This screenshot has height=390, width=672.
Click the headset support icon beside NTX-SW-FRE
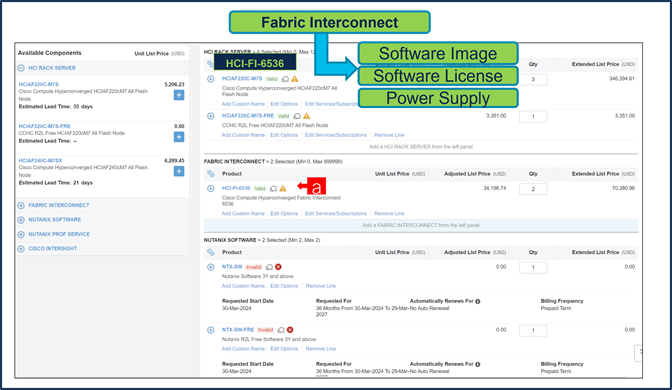point(281,330)
